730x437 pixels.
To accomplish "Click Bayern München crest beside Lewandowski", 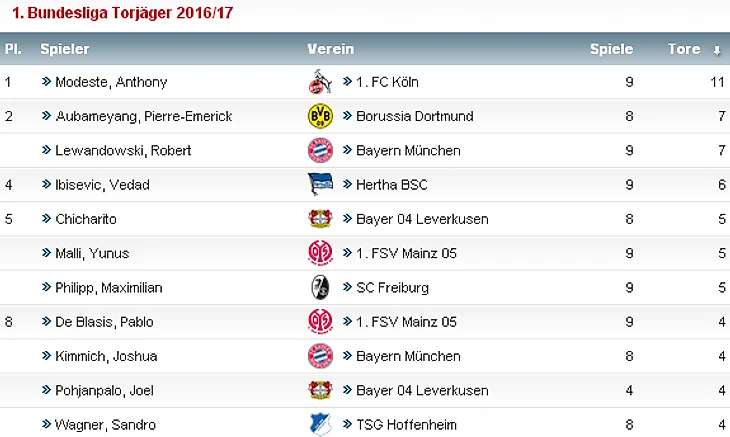I will pos(320,150).
